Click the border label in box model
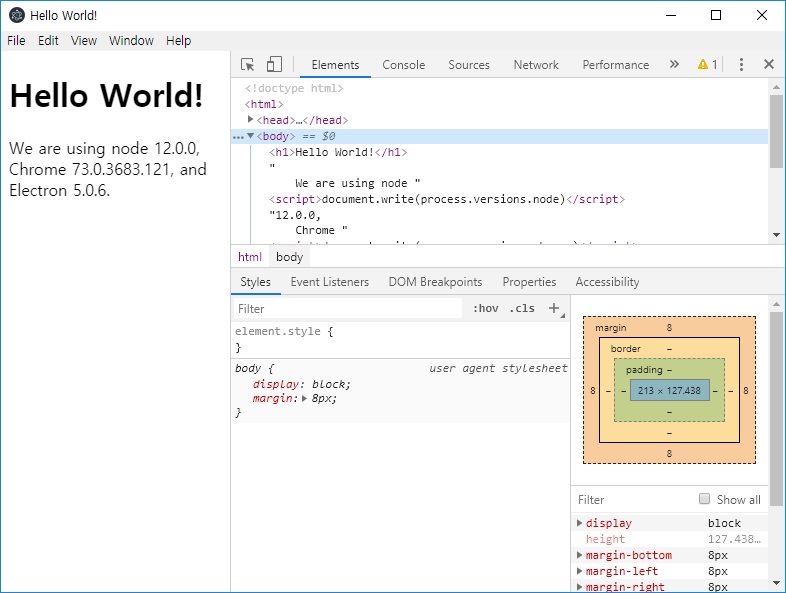This screenshot has width=786, height=593. 625,348
